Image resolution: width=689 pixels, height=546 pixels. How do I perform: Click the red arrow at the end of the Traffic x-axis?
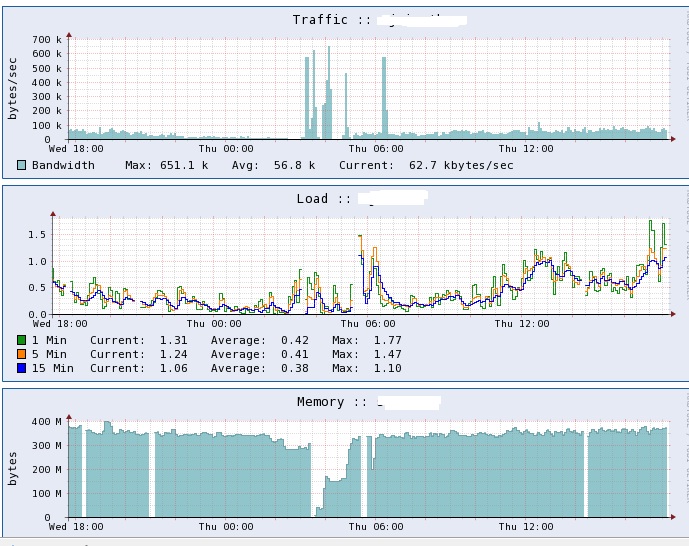pos(673,139)
